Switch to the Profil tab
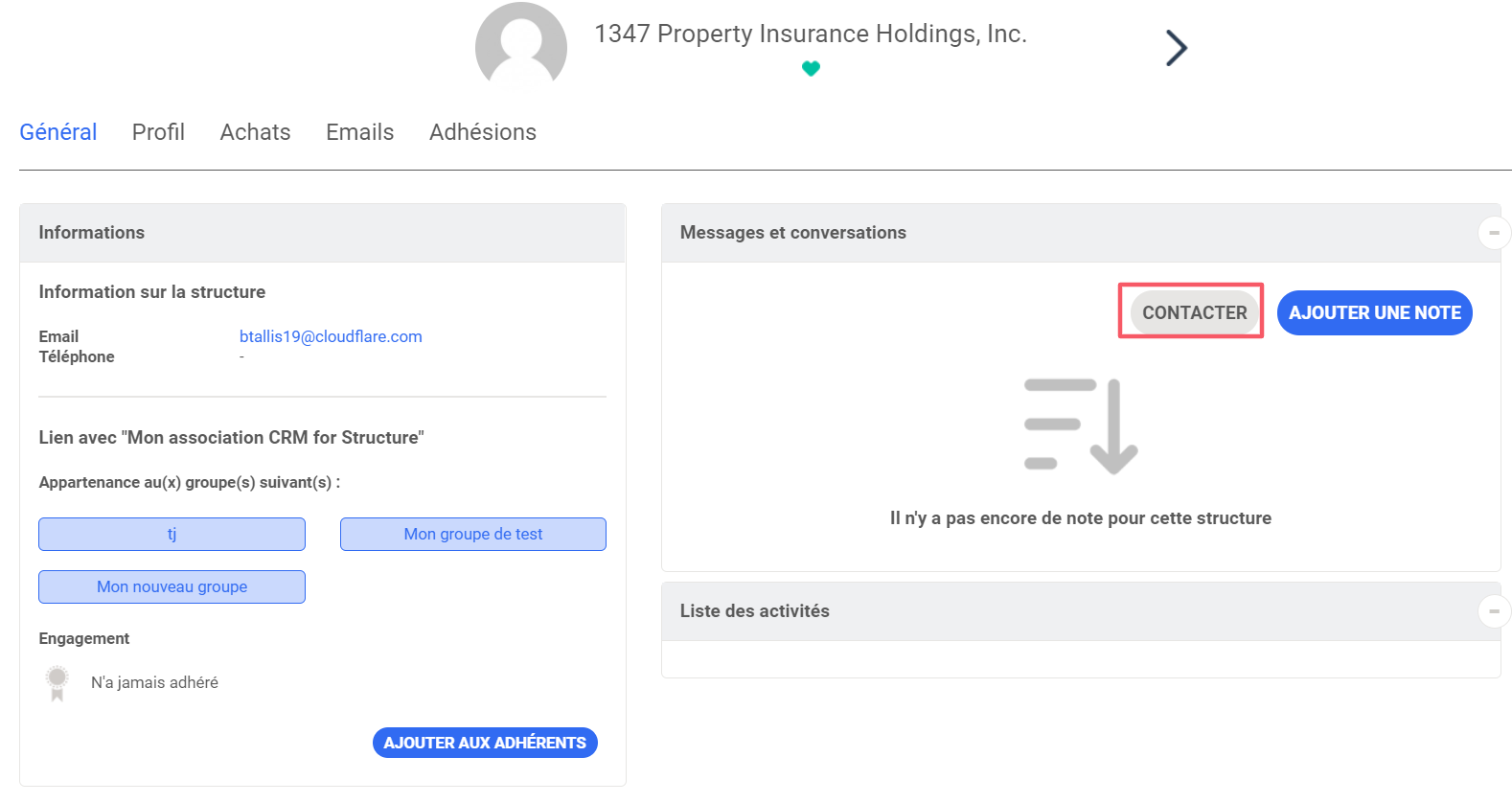This screenshot has width=1512, height=803. click(x=158, y=132)
